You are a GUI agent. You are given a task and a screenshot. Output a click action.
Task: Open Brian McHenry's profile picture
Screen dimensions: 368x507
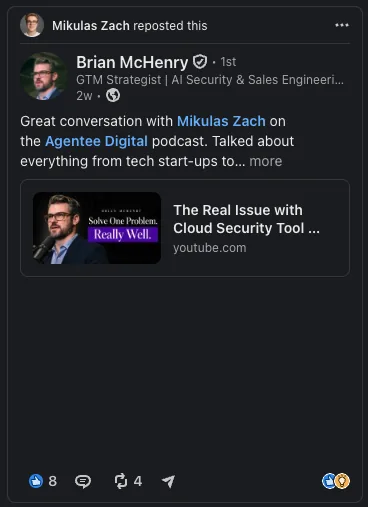click(x=44, y=76)
